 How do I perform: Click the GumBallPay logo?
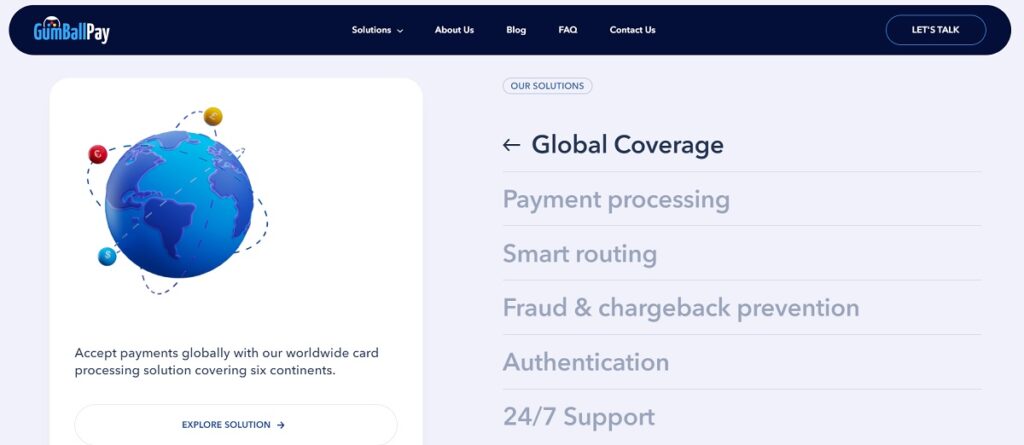(x=71, y=30)
